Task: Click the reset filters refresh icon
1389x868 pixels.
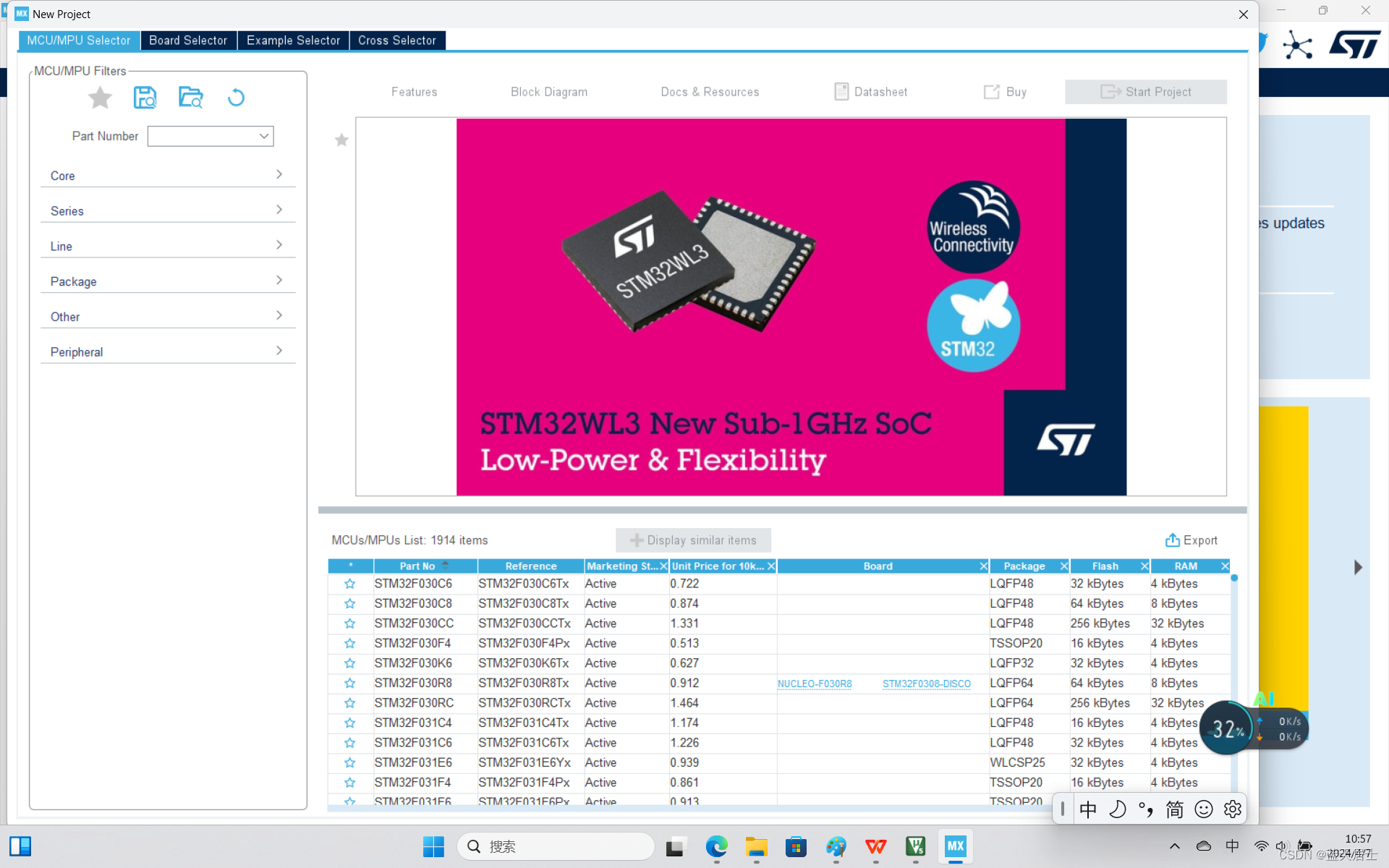Action: (236, 98)
